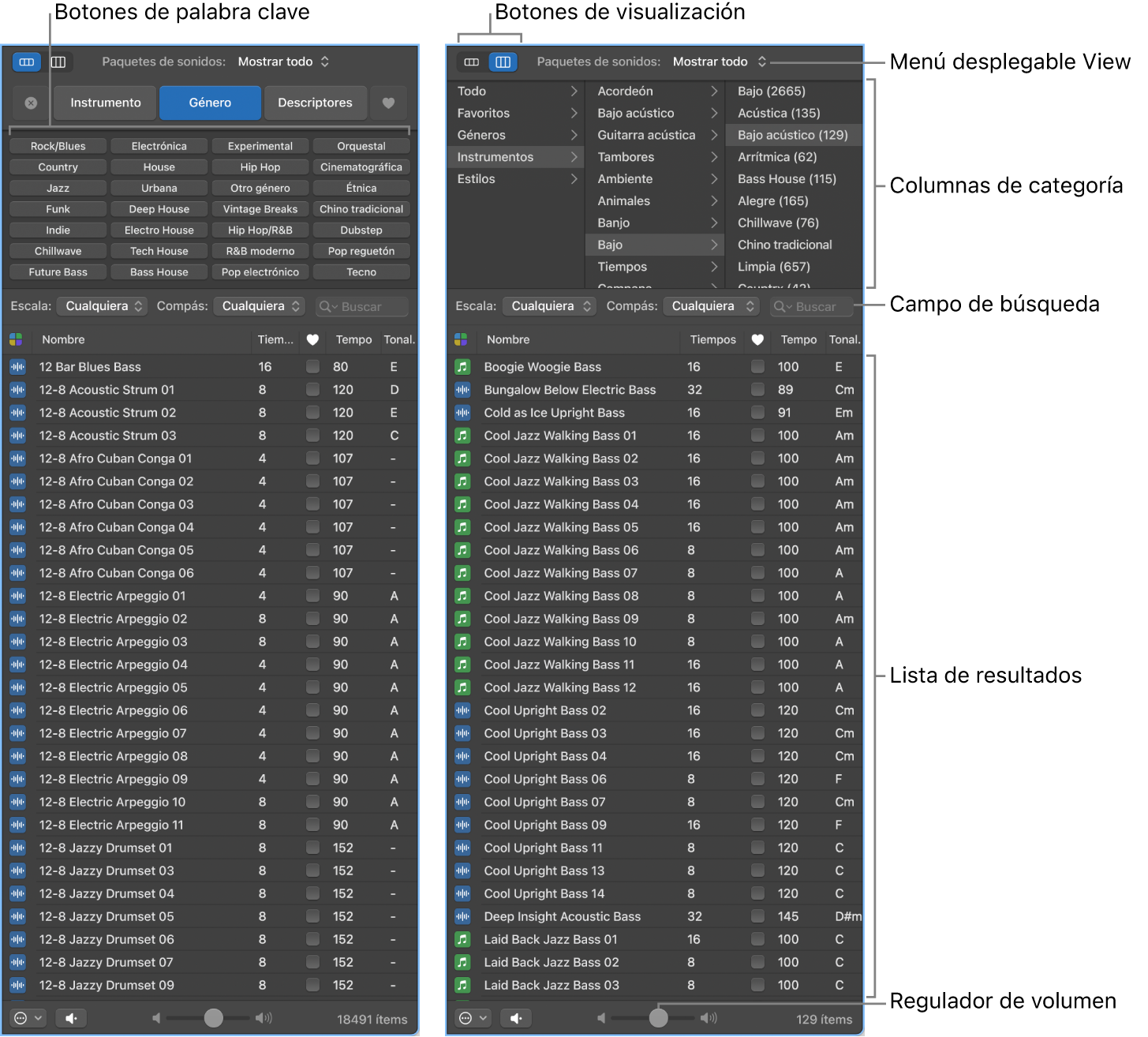Check favorite box for Cool Jazz Walking Bass 06
This screenshot has width=1148, height=1037.
click(x=757, y=550)
